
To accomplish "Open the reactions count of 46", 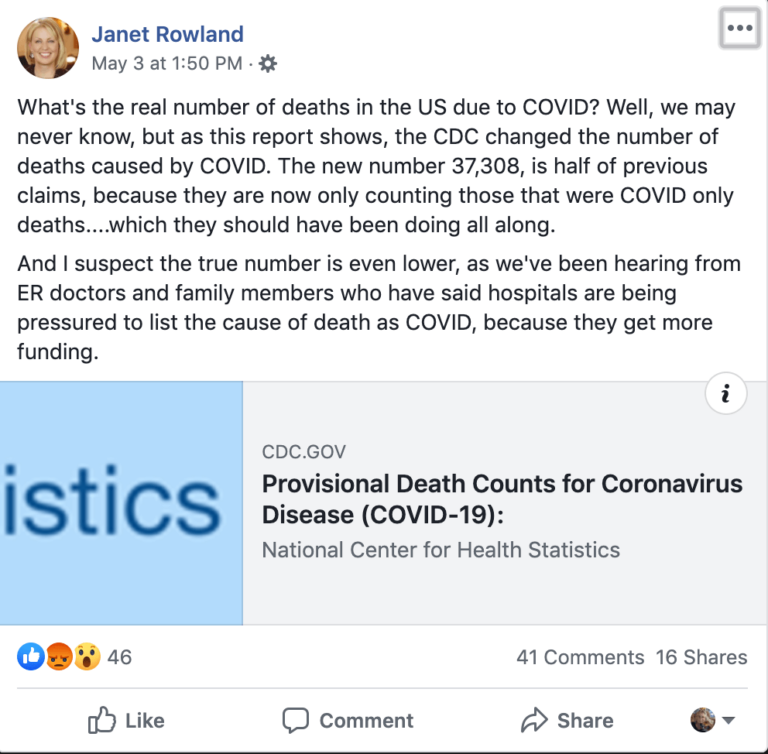I will (120, 657).
